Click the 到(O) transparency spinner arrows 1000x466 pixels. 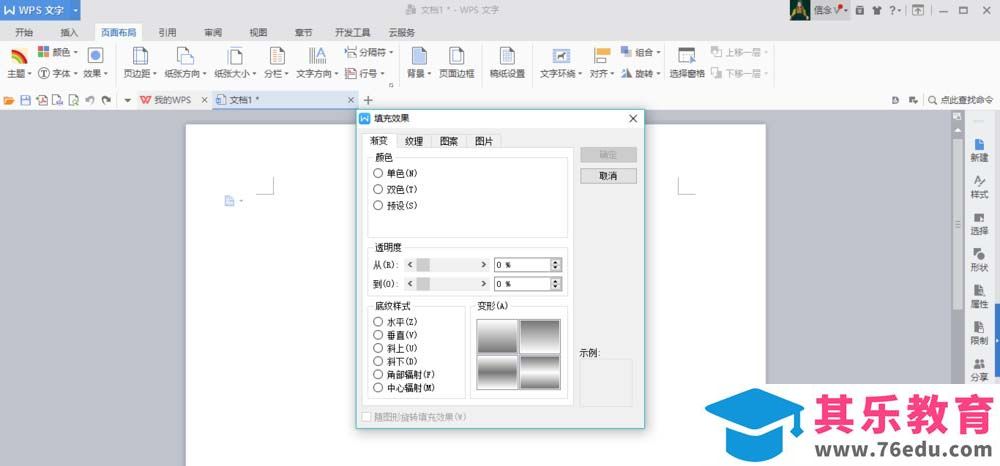point(556,284)
